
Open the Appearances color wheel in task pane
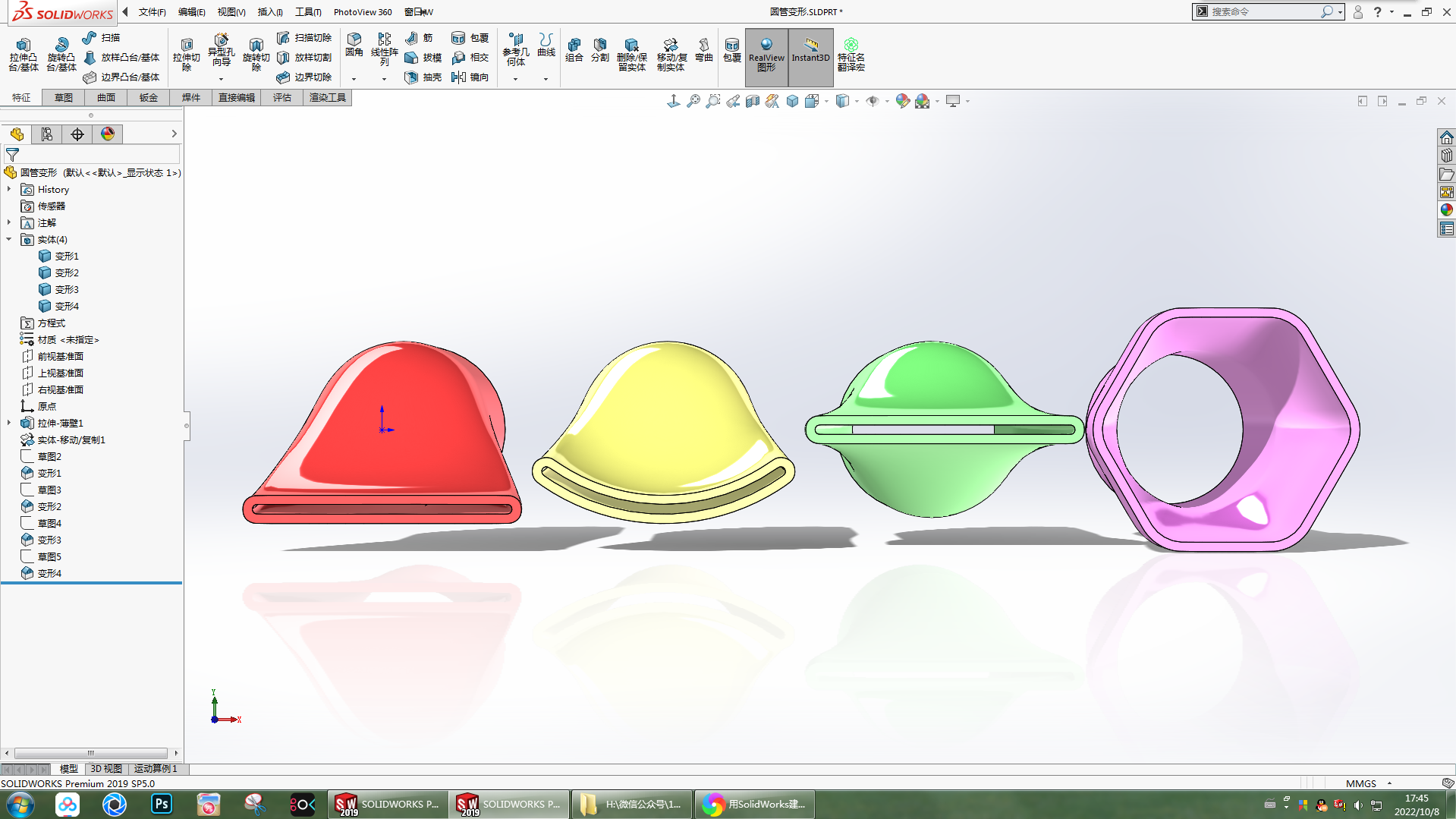(1446, 209)
